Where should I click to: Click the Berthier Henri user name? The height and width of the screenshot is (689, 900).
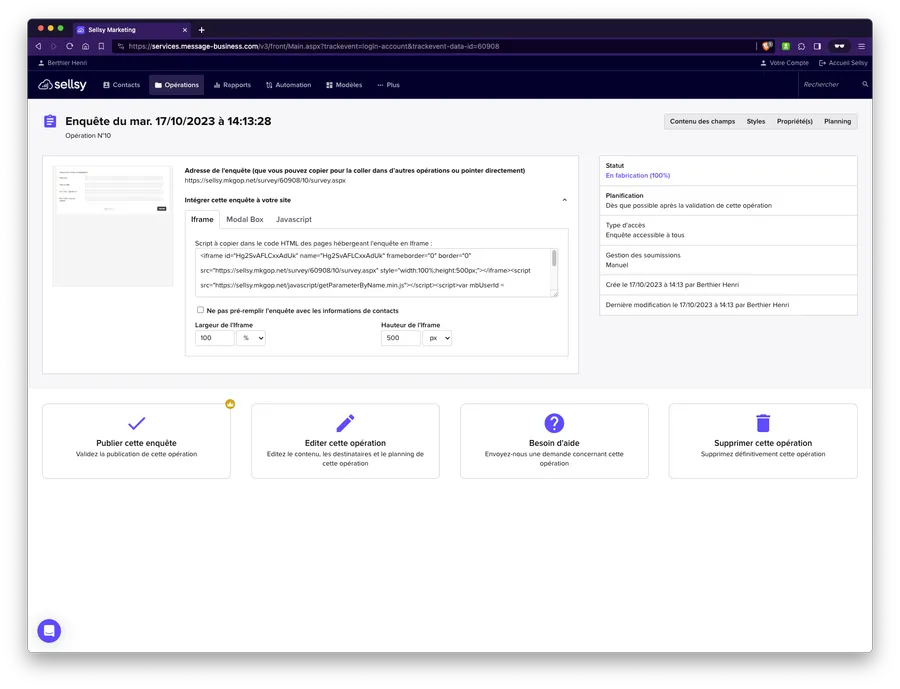coord(67,63)
